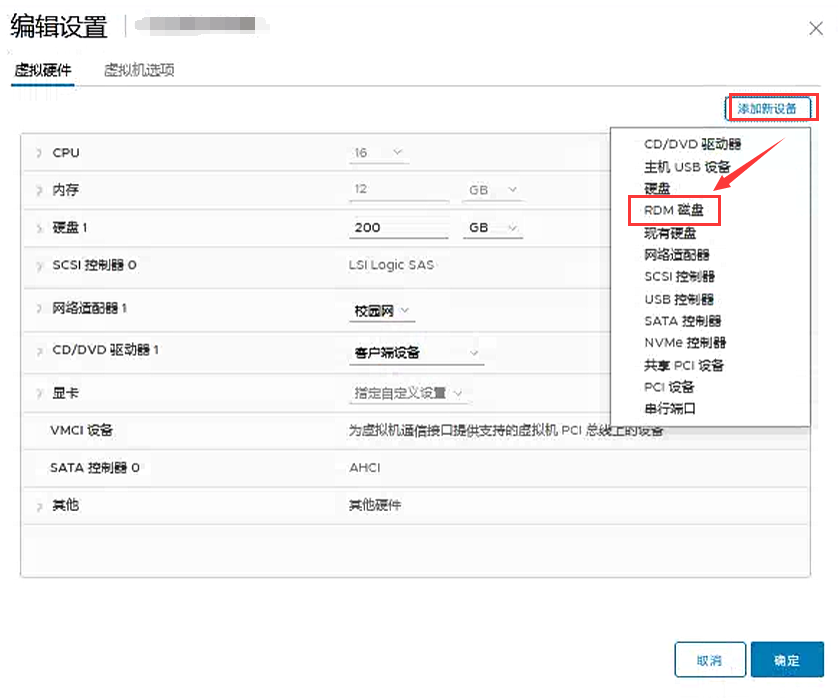Screen dimensions: 838x698
Task: Choose PCI 设备 menu entry
Action: point(669,387)
